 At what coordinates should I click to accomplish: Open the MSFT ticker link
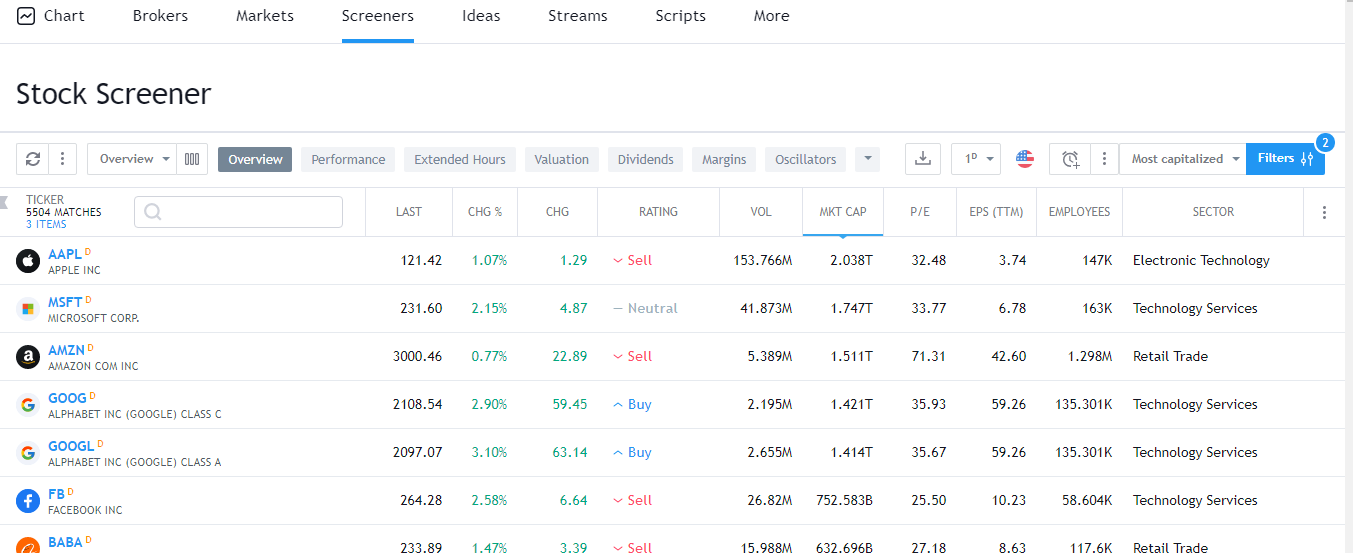(x=65, y=302)
